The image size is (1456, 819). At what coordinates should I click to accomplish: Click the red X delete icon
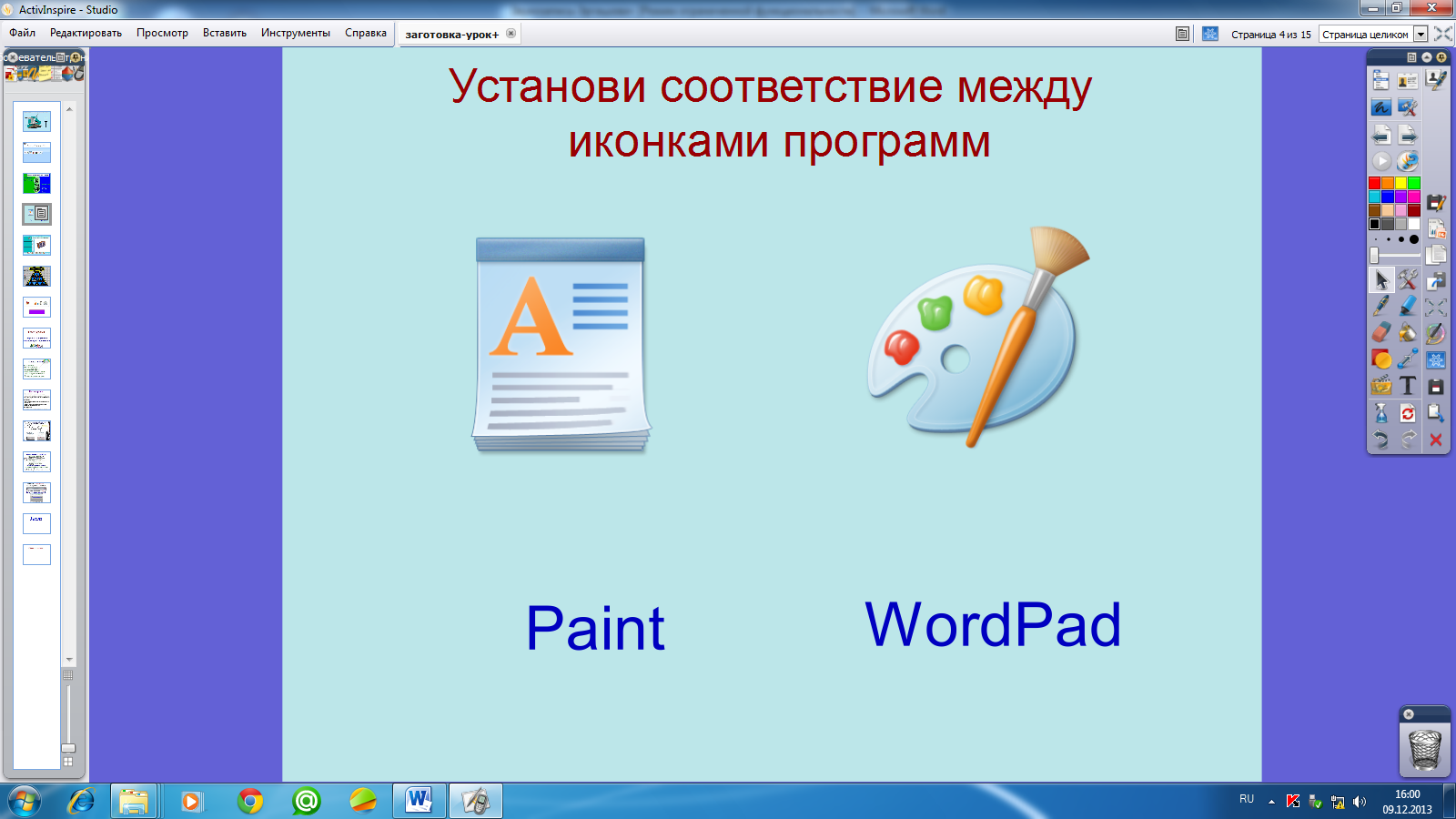[x=1436, y=440]
